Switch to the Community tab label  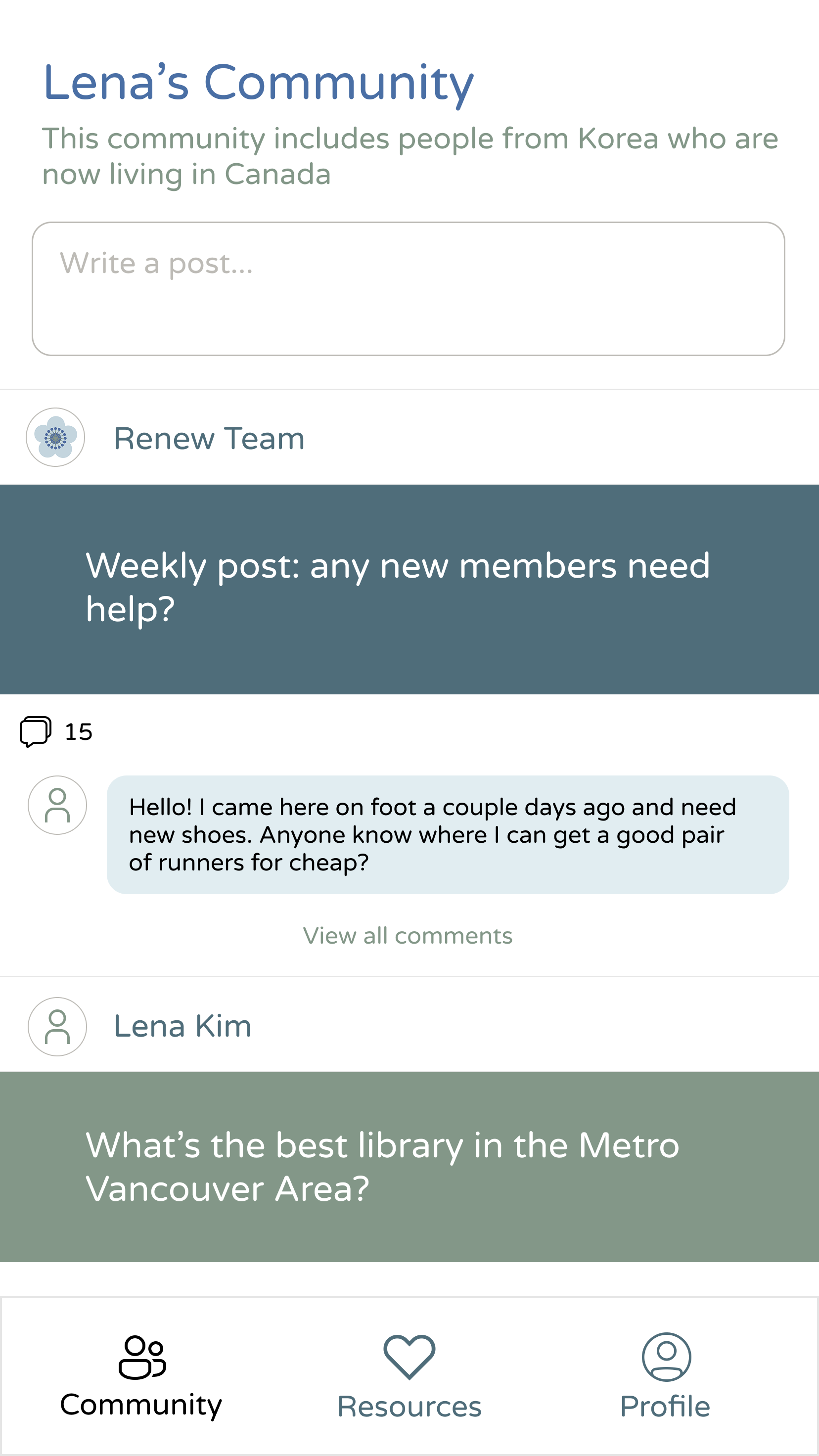141,1406
